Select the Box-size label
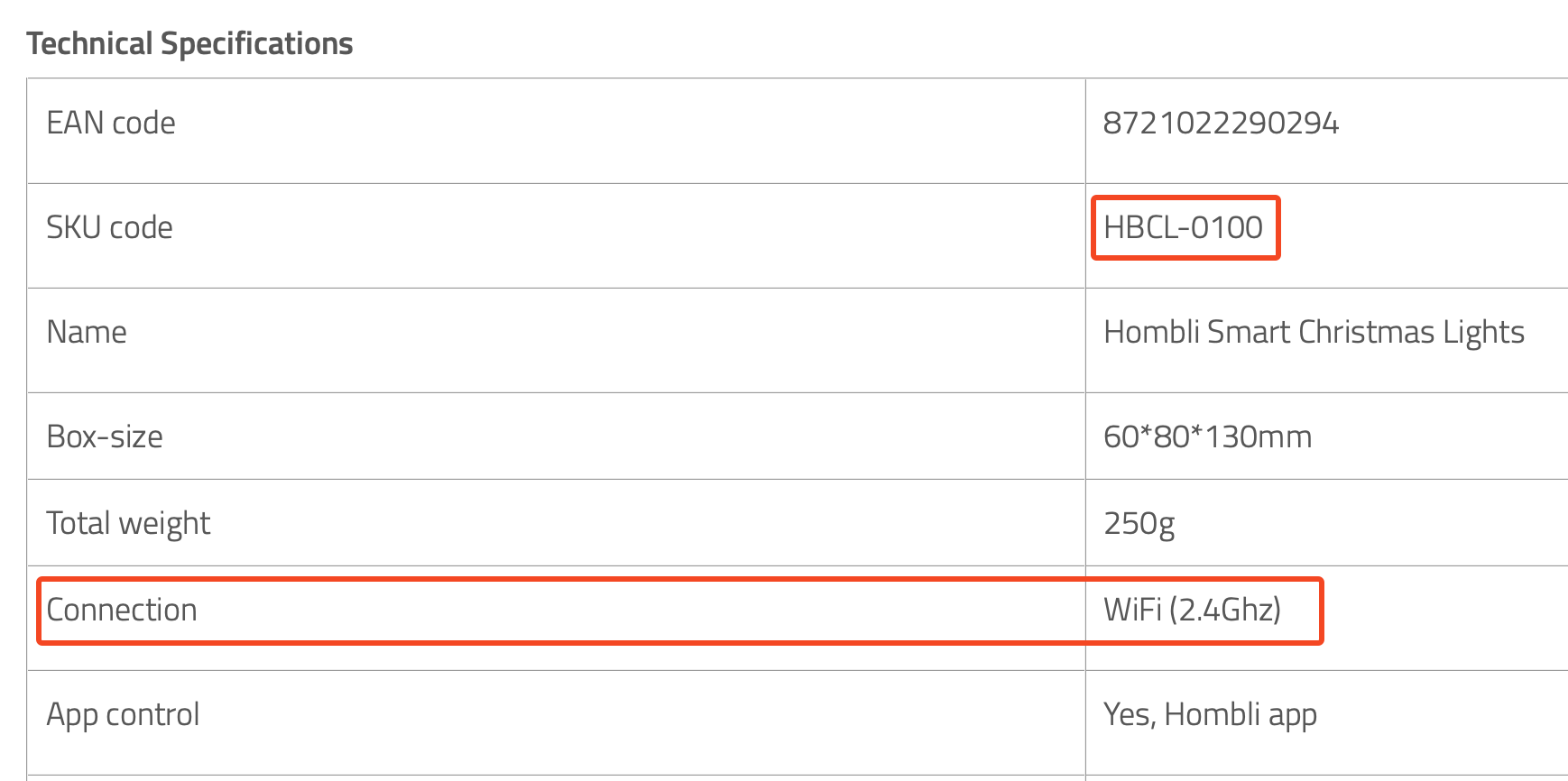The image size is (1568, 781). [105, 436]
